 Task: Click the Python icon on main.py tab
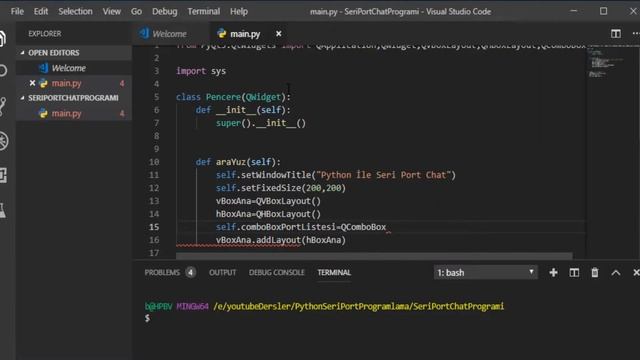(x=222, y=33)
